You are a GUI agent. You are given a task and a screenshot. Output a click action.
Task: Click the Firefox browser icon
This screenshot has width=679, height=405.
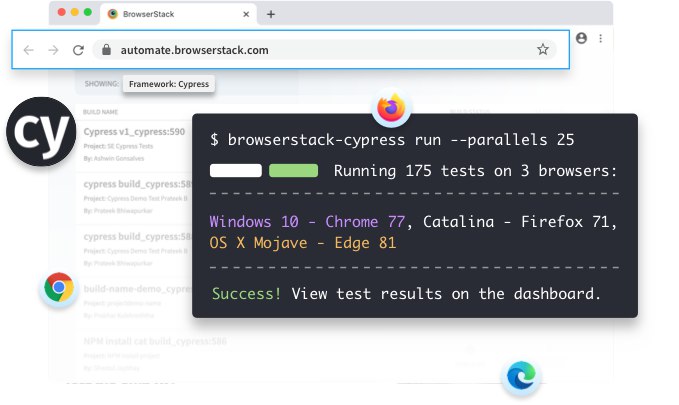pyautogui.click(x=391, y=107)
